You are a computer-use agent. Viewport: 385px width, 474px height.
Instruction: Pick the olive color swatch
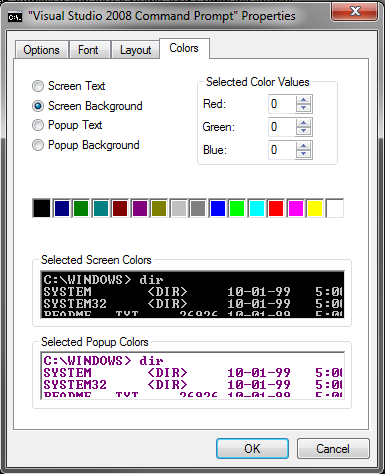[159, 208]
